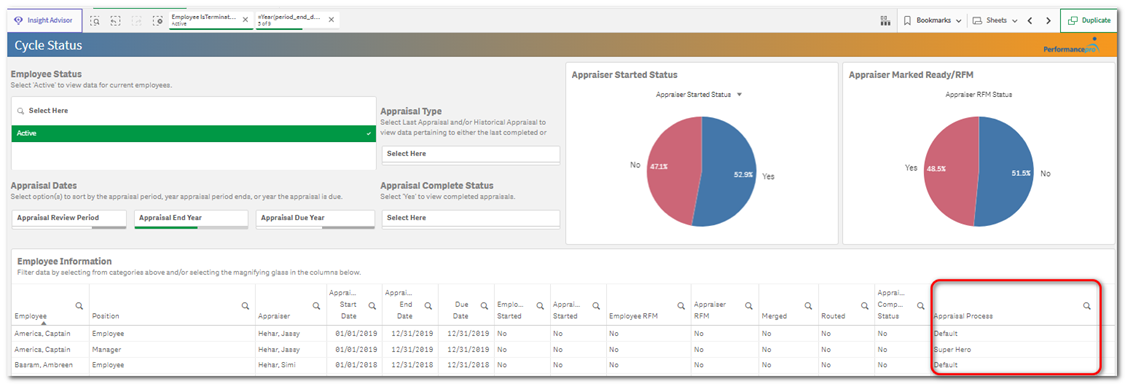Viewport: 1125px width, 384px height.
Task: Search the Merged column
Action: [808, 306]
